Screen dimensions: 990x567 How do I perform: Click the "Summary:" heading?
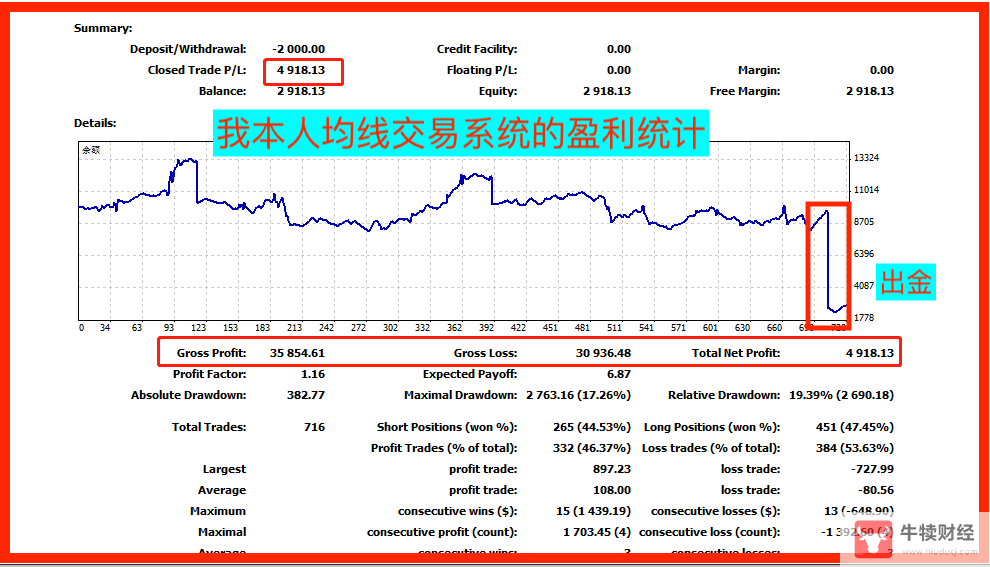(x=103, y=28)
